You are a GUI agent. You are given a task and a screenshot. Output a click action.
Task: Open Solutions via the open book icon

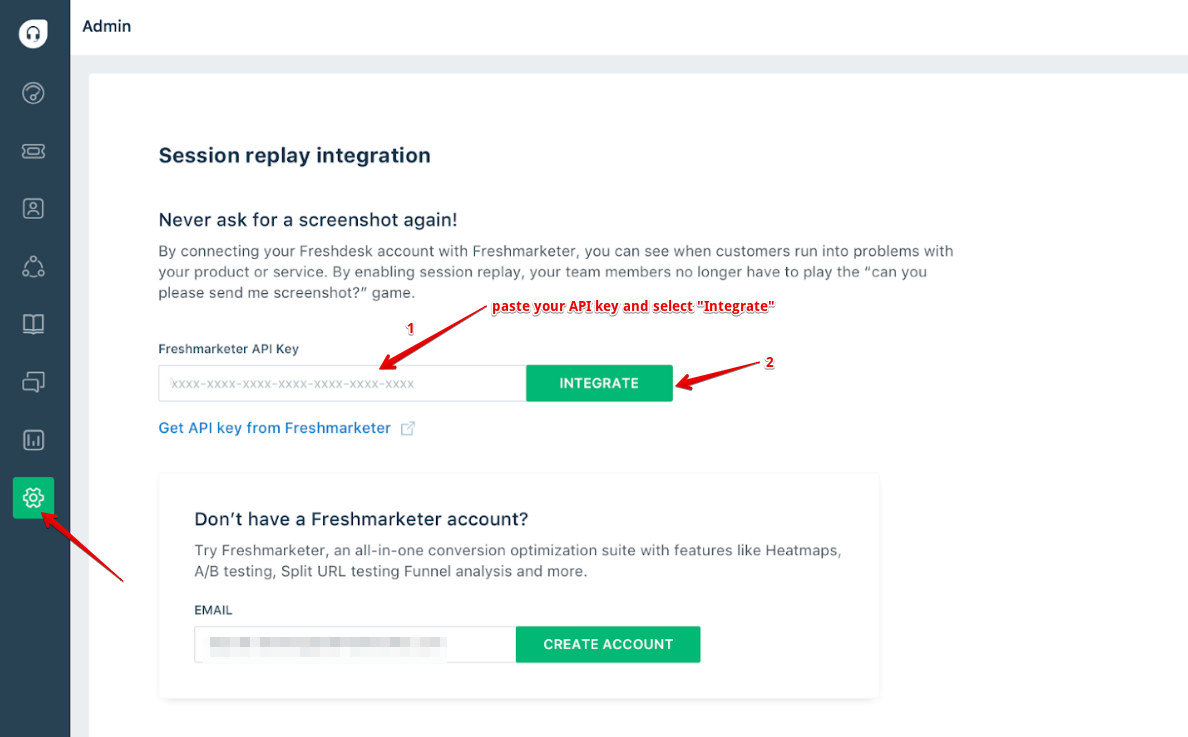[33, 324]
